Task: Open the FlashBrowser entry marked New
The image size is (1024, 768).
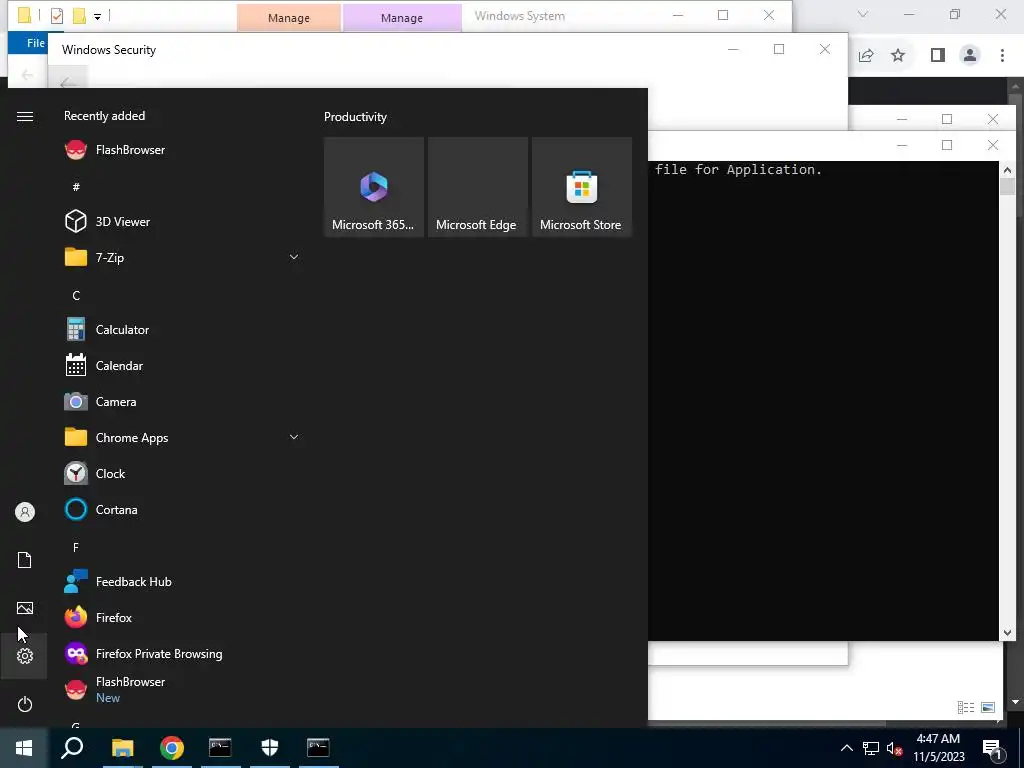Action: pos(181,690)
